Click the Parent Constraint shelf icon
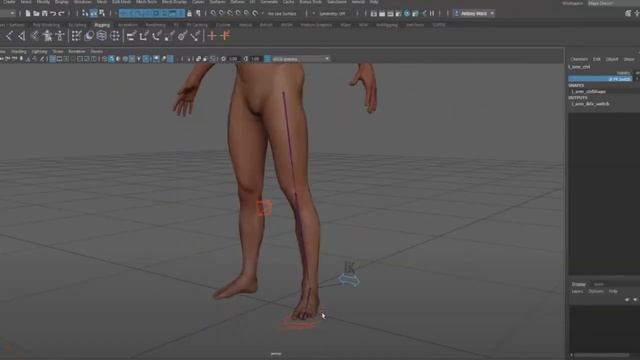Viewport: 640px width, 360px height. pos(131,36)
